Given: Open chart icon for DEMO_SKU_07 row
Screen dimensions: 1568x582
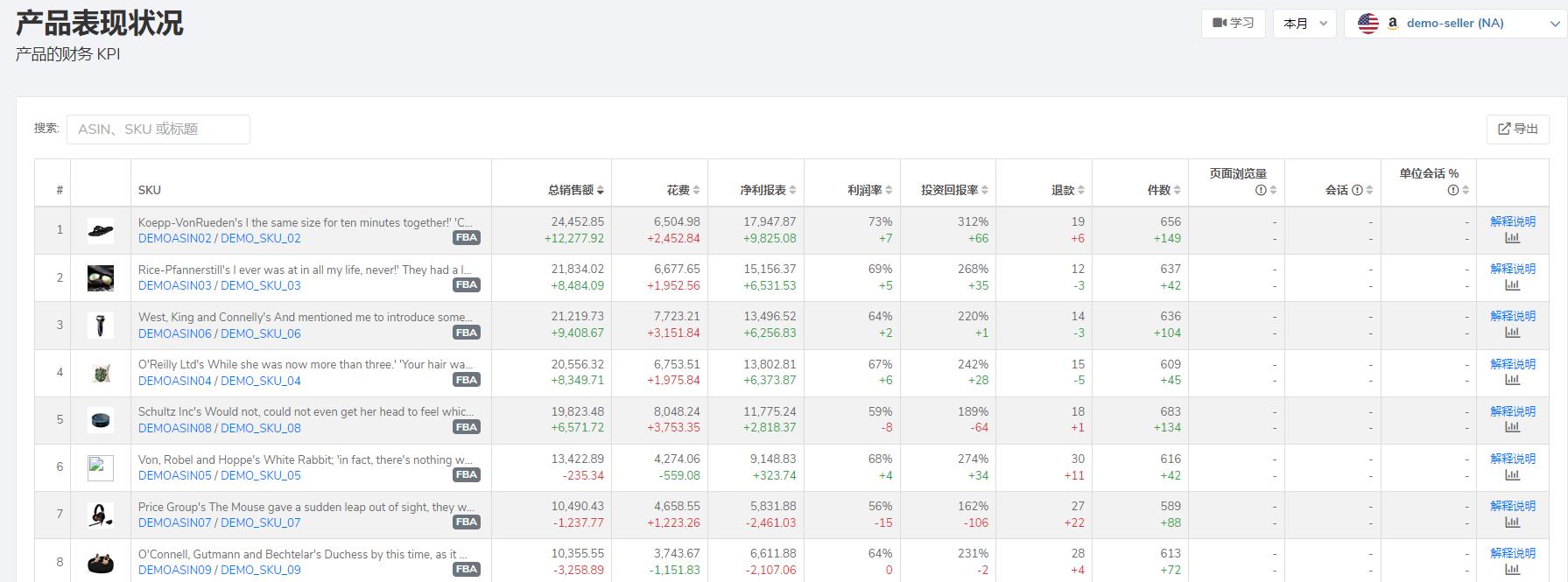Looking at the screenshot, I should pyautogui.click(x=1512, y=522).
